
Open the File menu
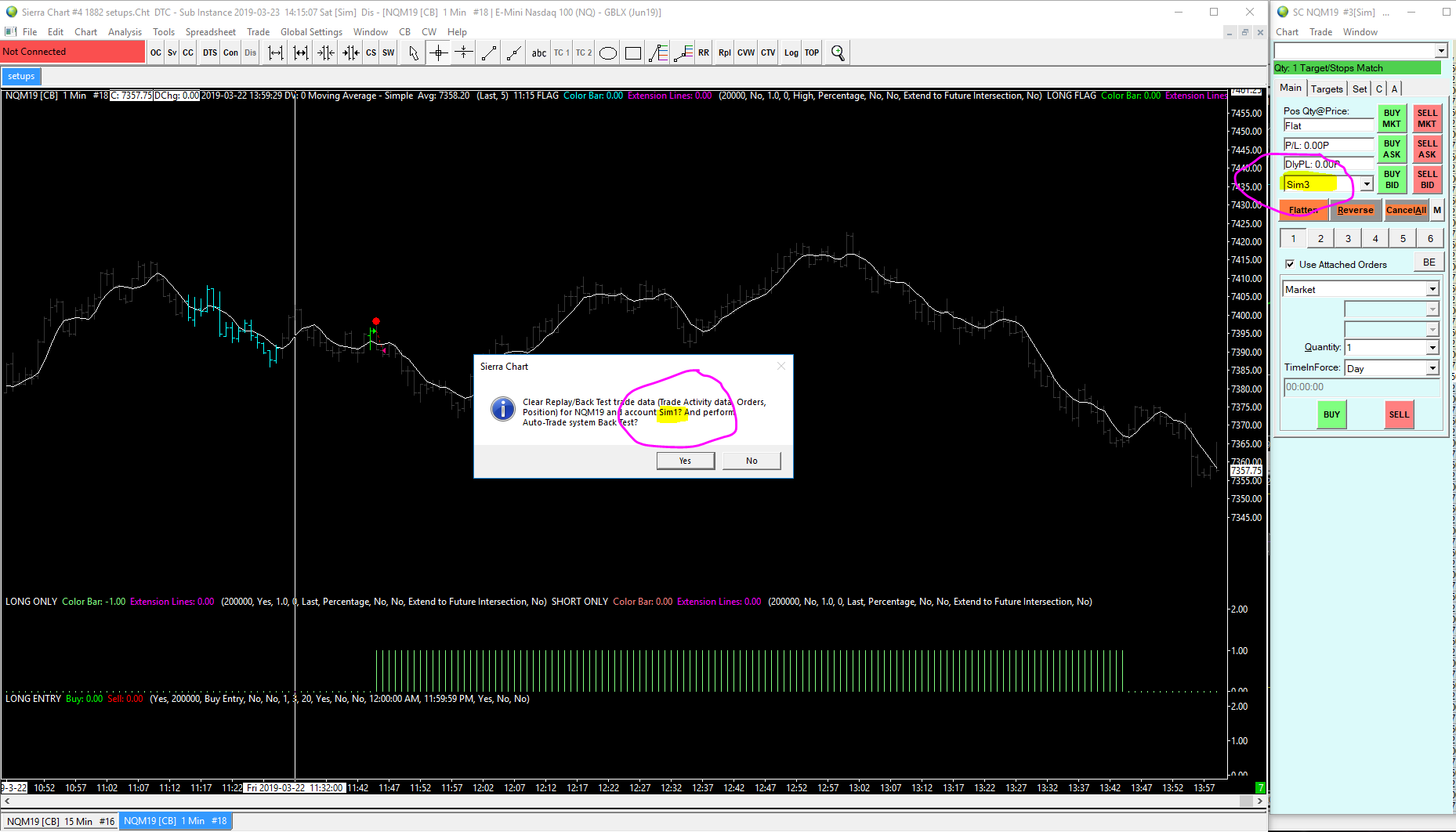(30, 32)
